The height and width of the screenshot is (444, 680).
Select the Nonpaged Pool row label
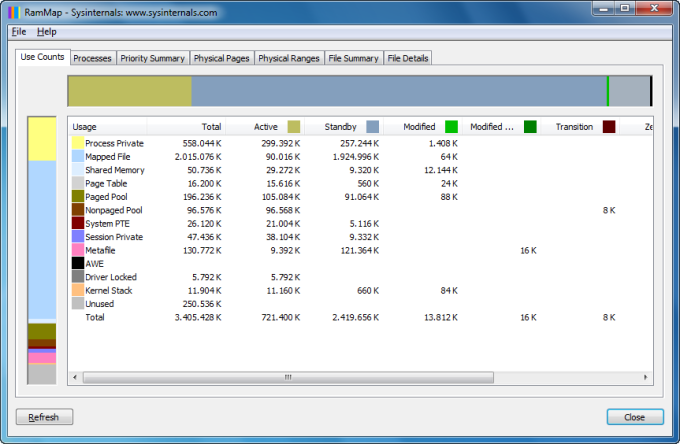tap(114, 210)
